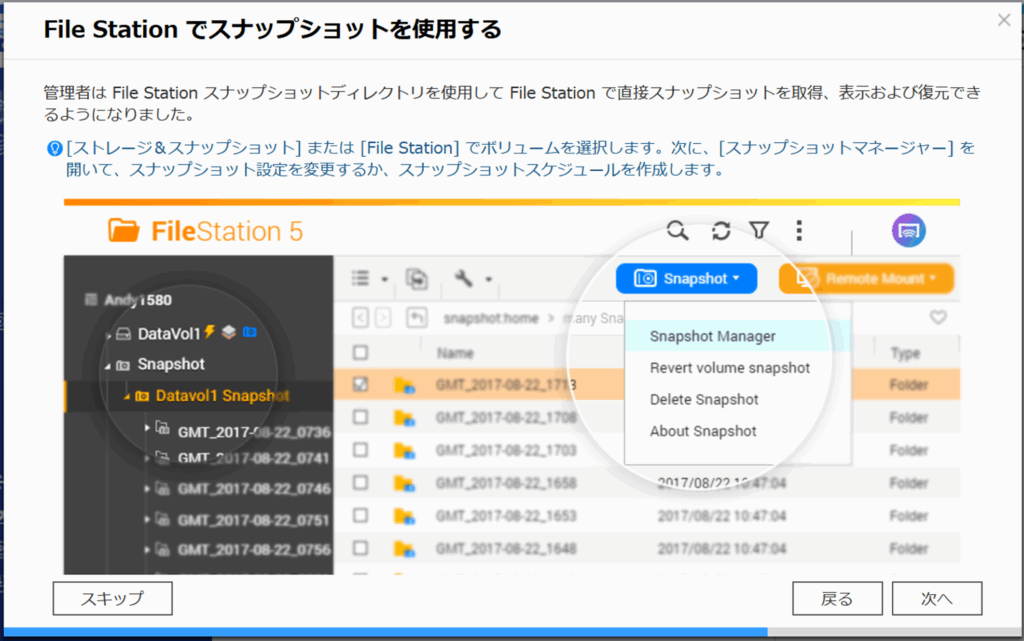Click the blue progress bar at bottom

tap(400, 633)
